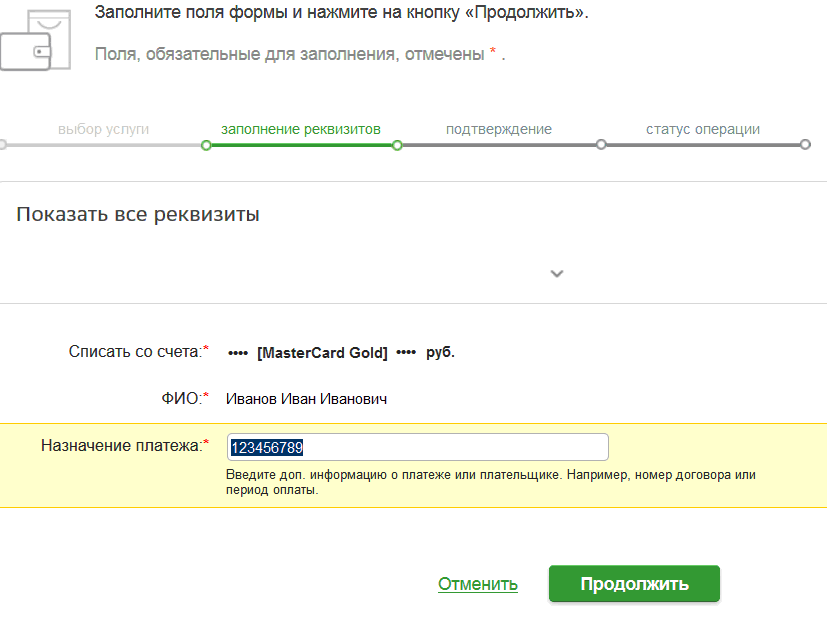Click the wallet and shopping bag icon
827x631 pixels.
point(35,40)
